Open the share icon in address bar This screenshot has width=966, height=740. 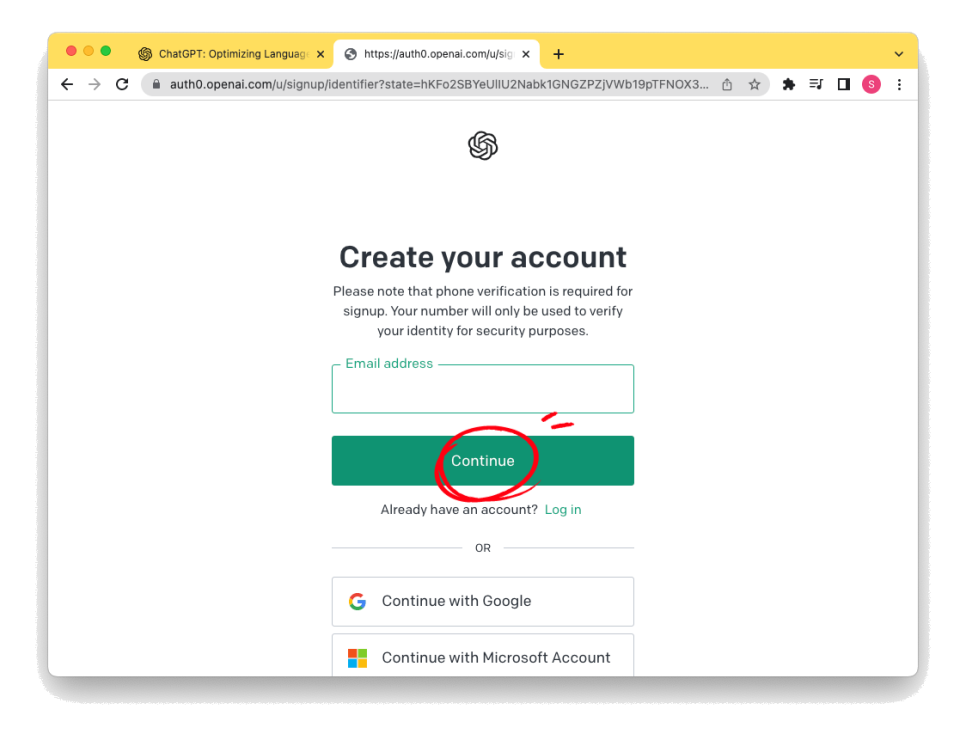[x=727, y=84]
